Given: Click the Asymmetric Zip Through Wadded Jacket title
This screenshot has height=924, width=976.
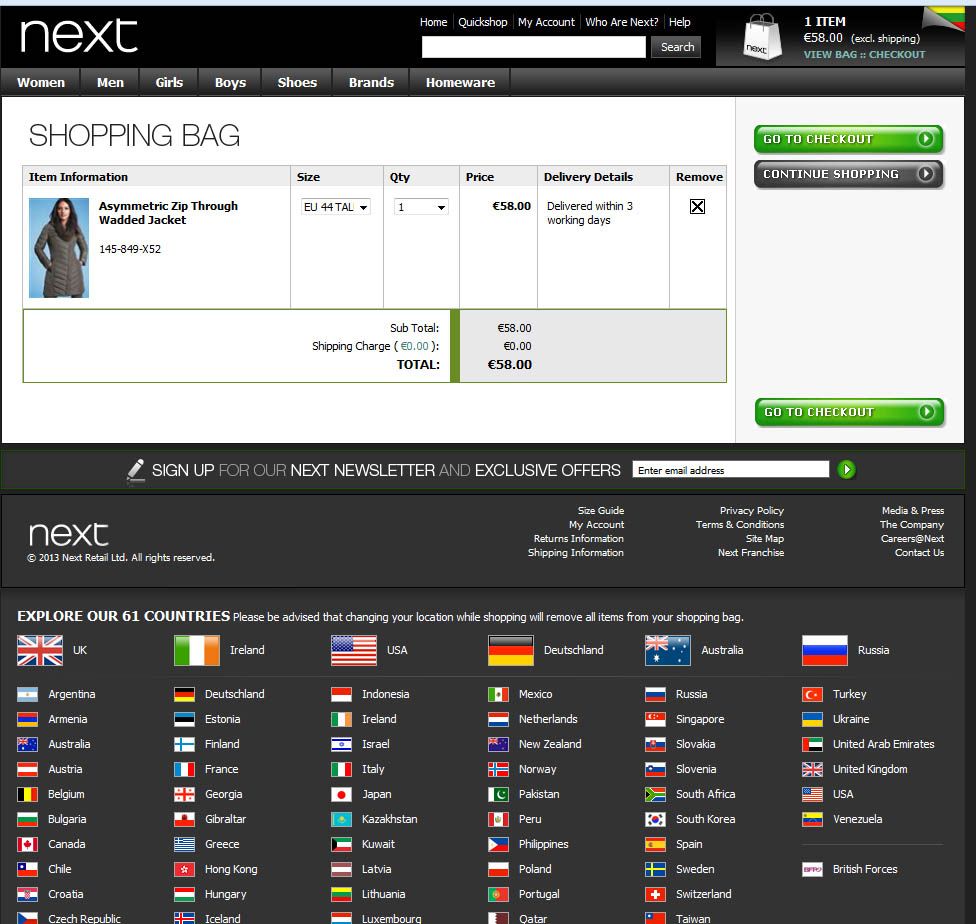Looking at the screenshot, I should pyautogui.click(x=169, y=213).
